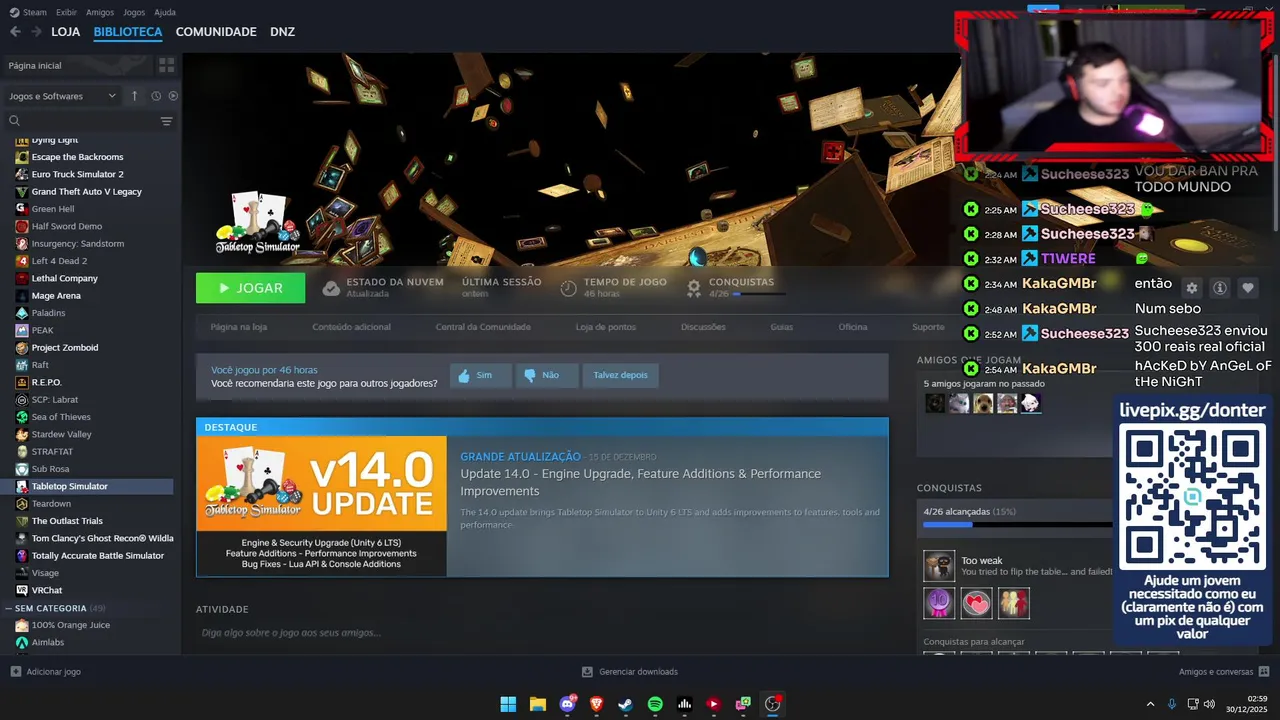Open the Página na loja tab

point(239,327)
